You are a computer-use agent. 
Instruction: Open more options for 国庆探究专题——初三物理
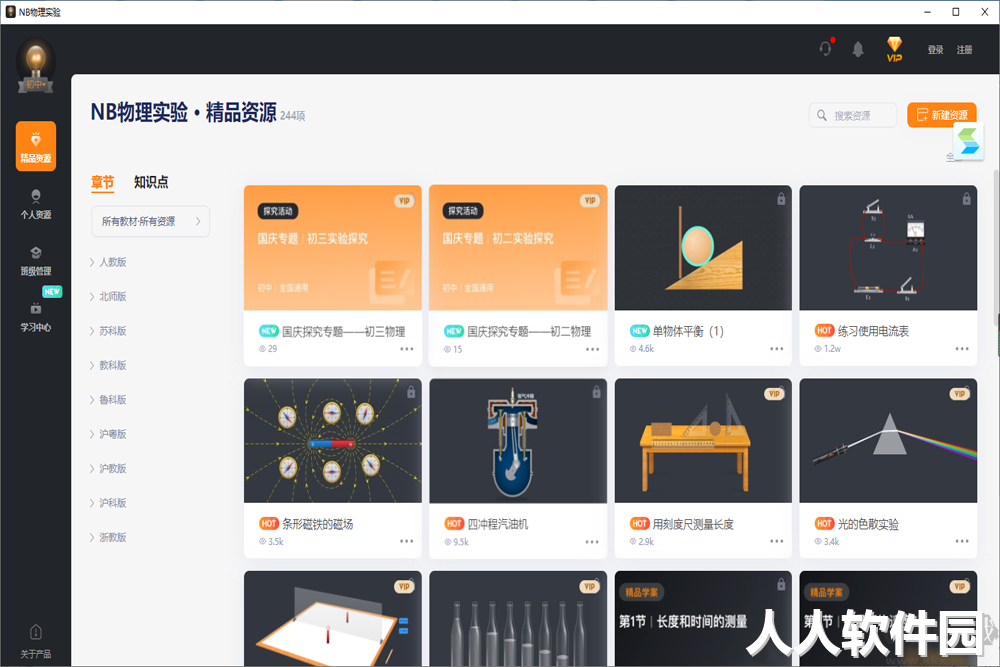click(406, 349)
